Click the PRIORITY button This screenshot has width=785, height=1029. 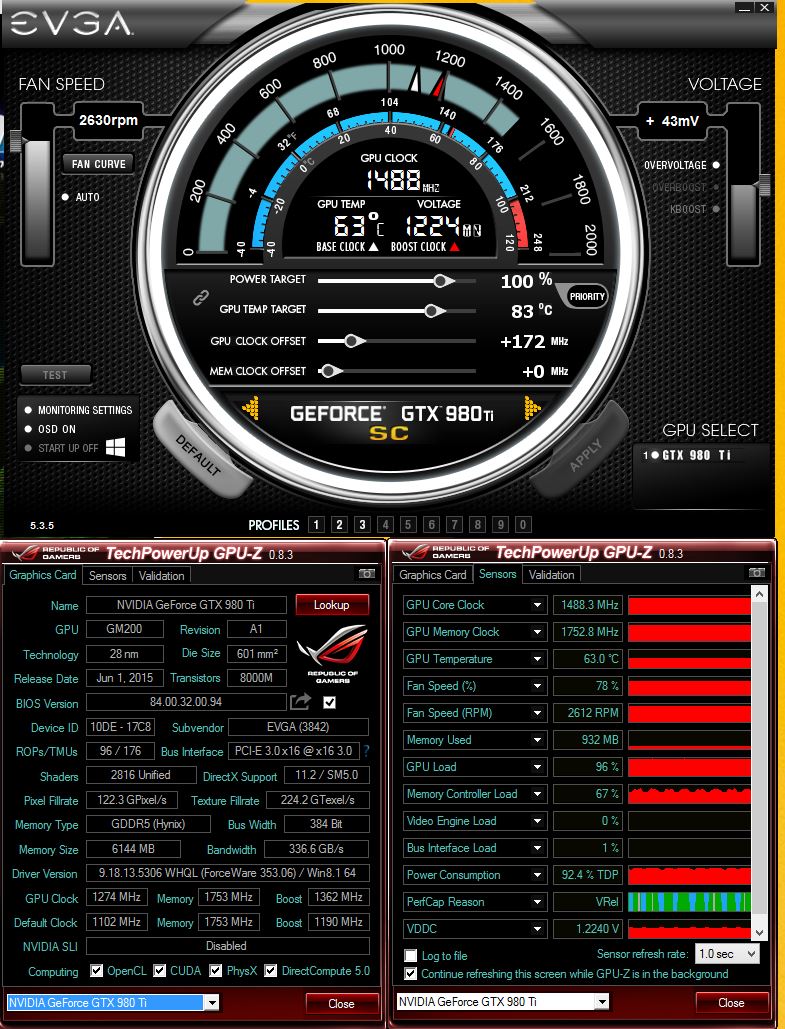point(586,297)
